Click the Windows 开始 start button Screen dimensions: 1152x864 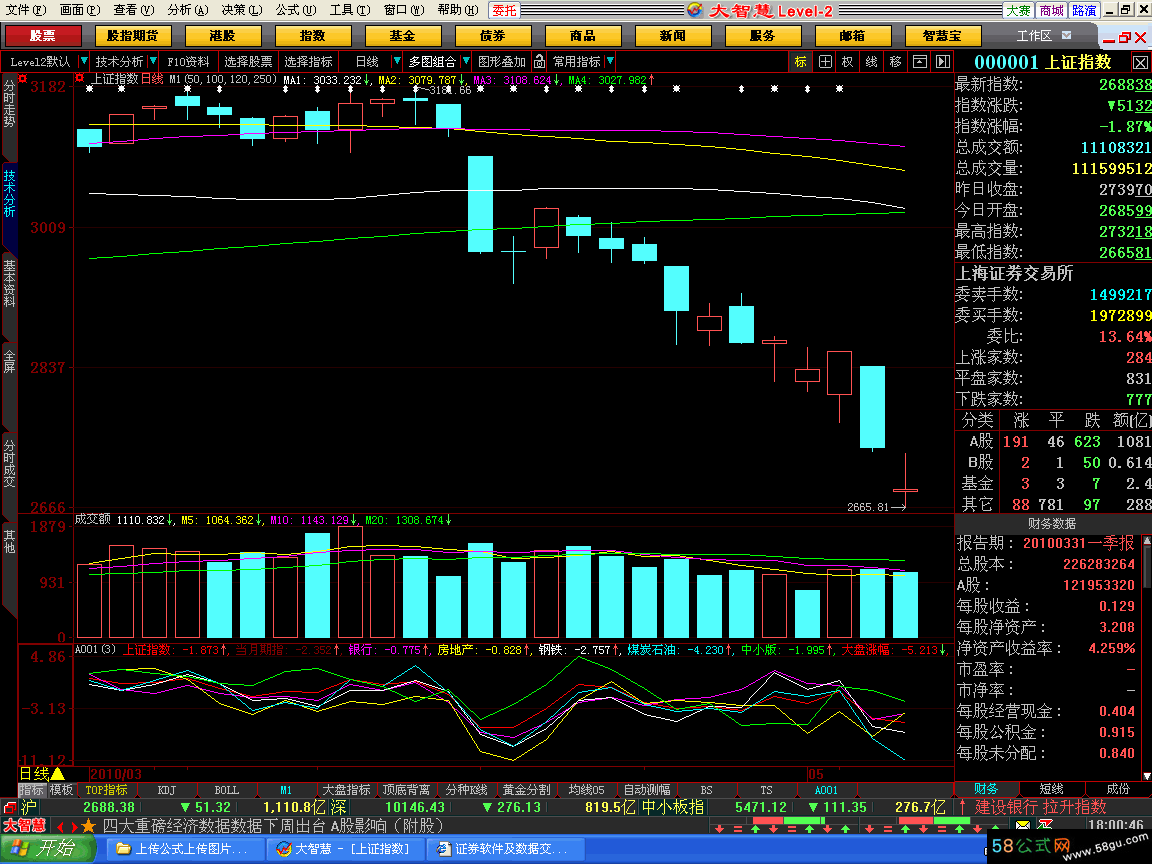48,849
